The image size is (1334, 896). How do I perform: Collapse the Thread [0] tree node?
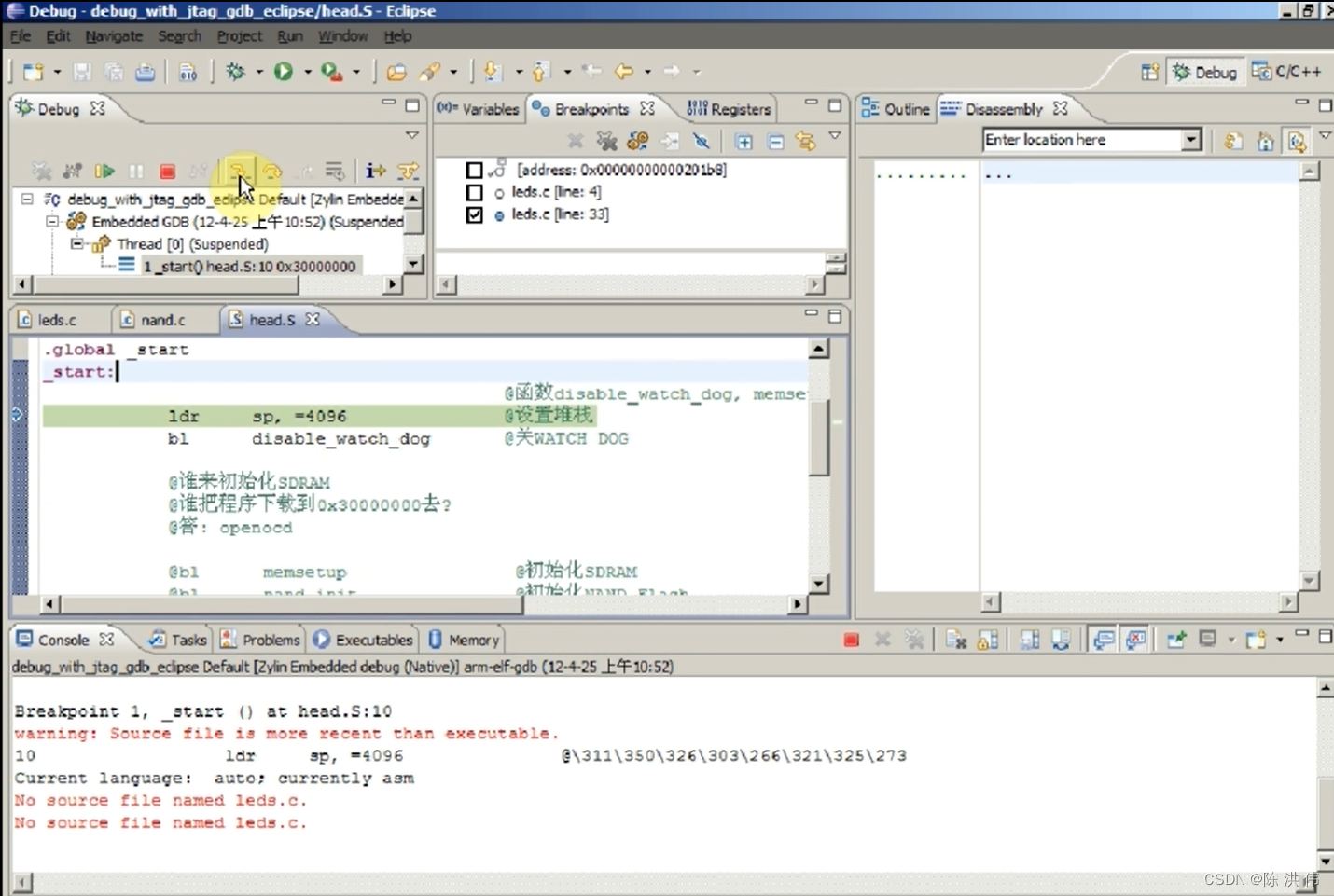[x=76, y=244]
